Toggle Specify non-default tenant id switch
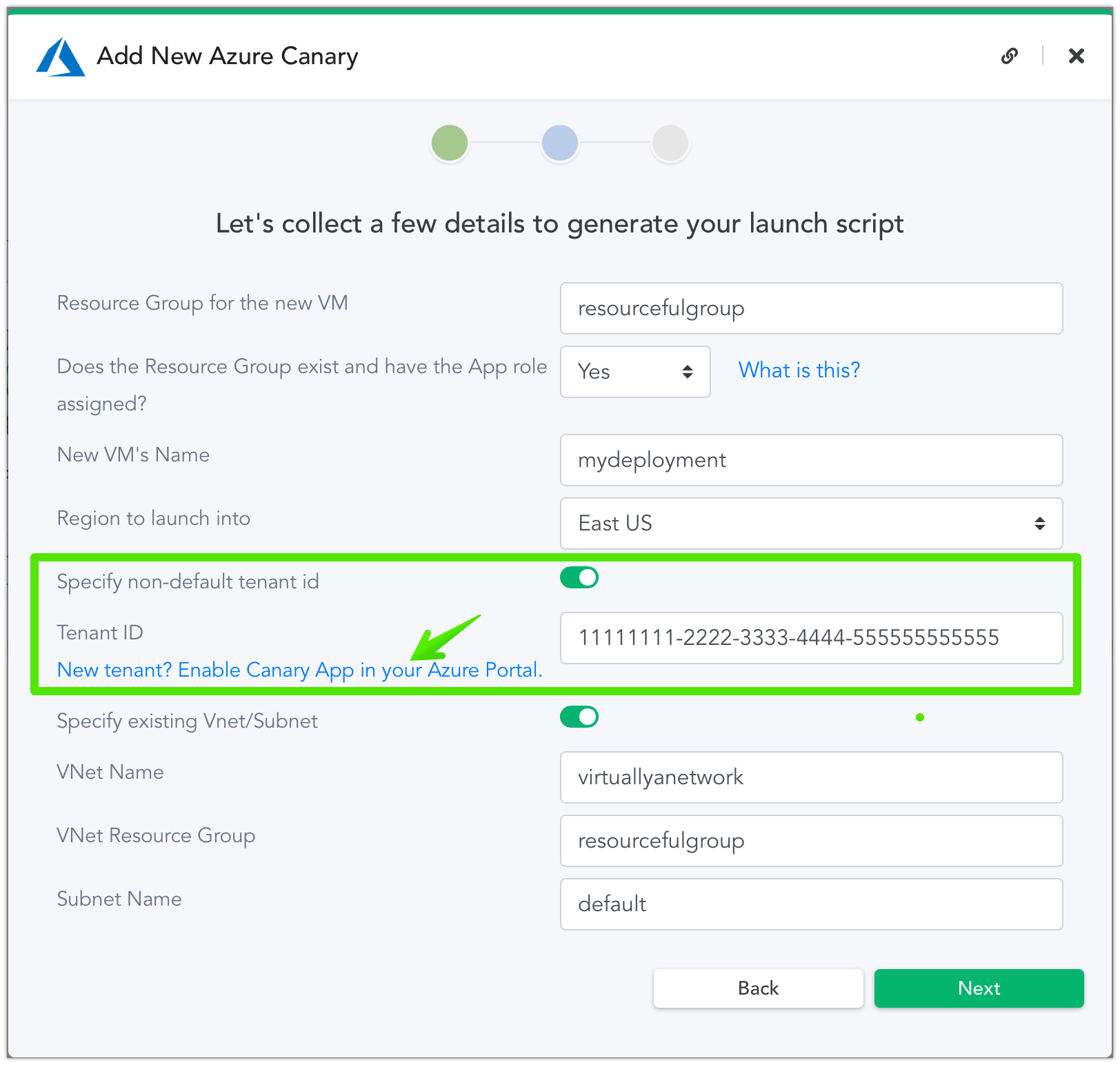The image size is (1120, 1065). 579,577
